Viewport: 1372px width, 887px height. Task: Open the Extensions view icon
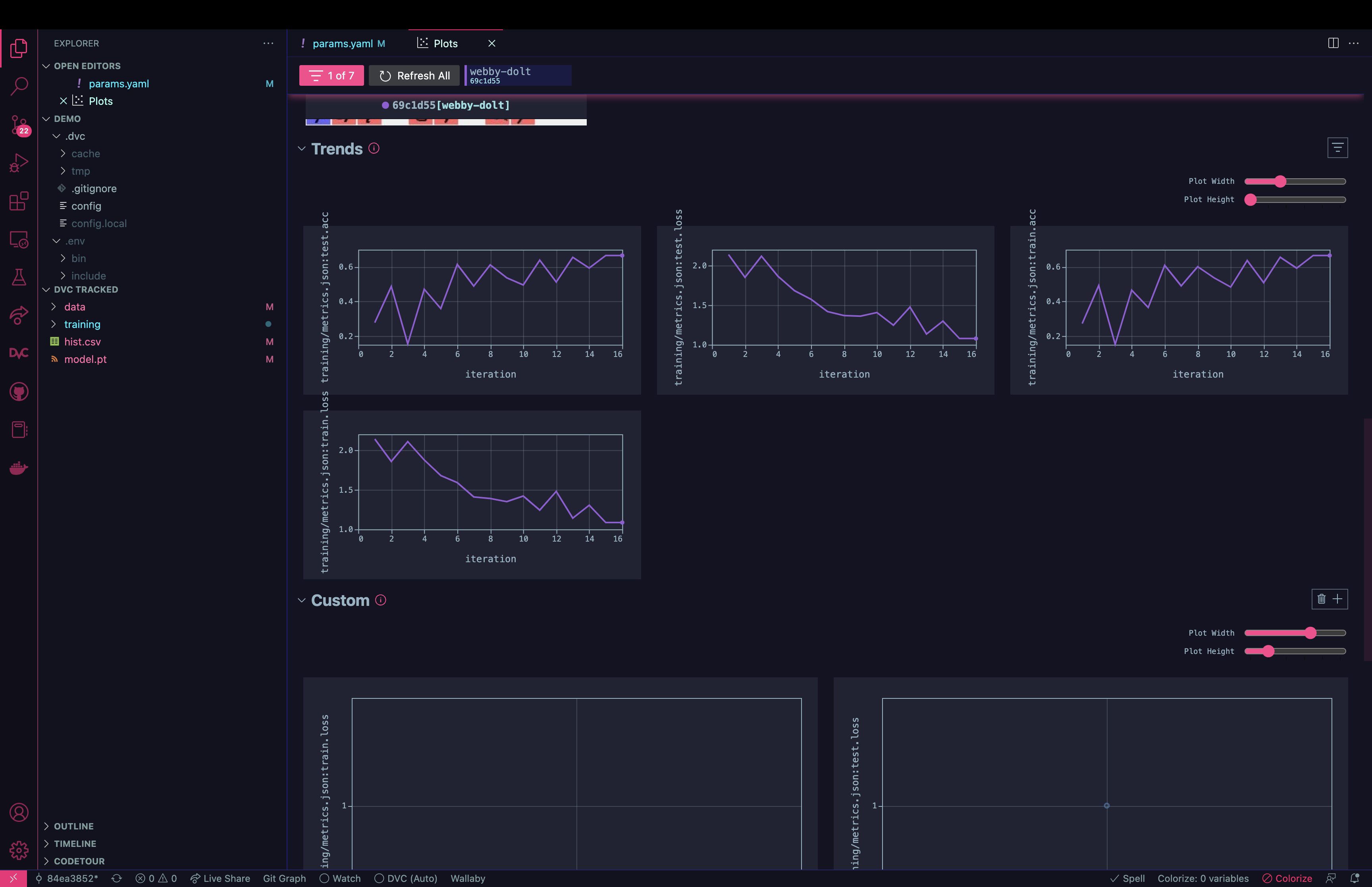pyautogui.click(x=19, y=201)
